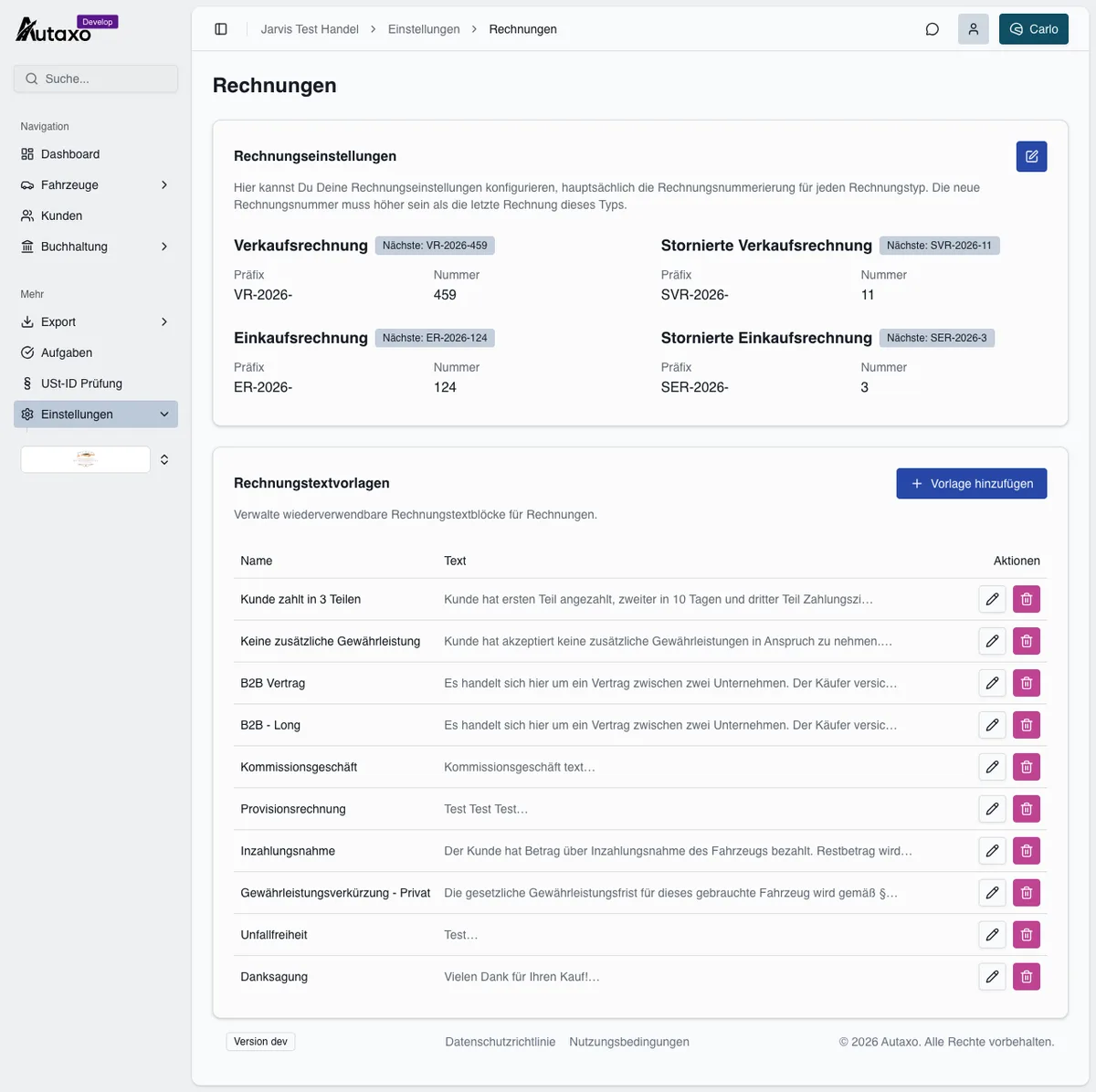
Task: Click the company logo selector box
Action: point(86,459)
